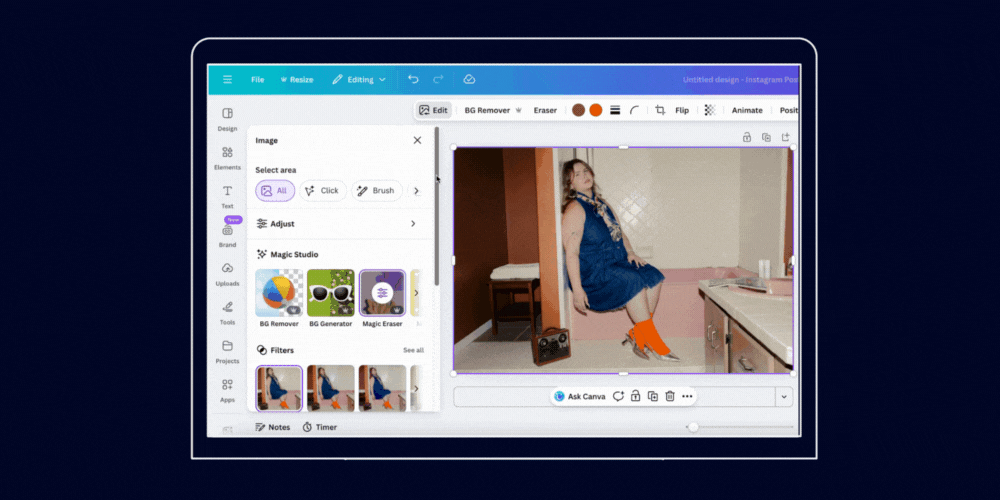Image resolution: width=1000 pixels, height=500 pixels.
Task: Select the All area option
Action: [275, 191]
